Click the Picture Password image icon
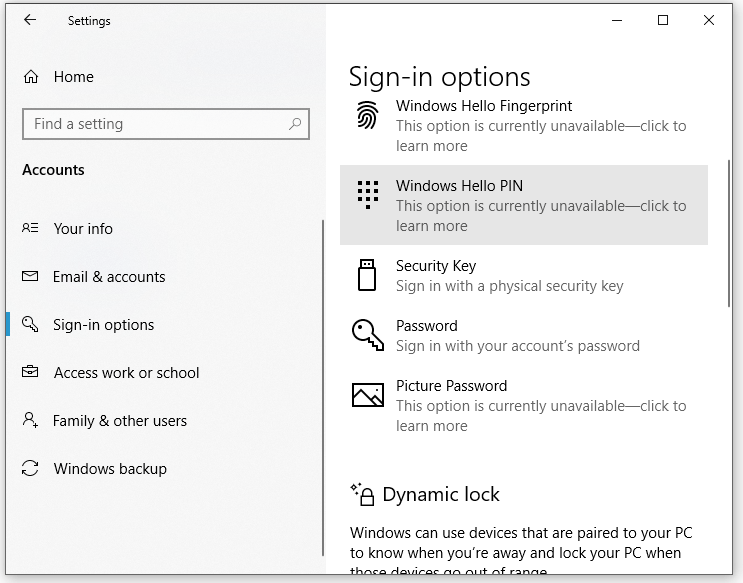Viewport: 743px width, 583px height. point(368,395)
